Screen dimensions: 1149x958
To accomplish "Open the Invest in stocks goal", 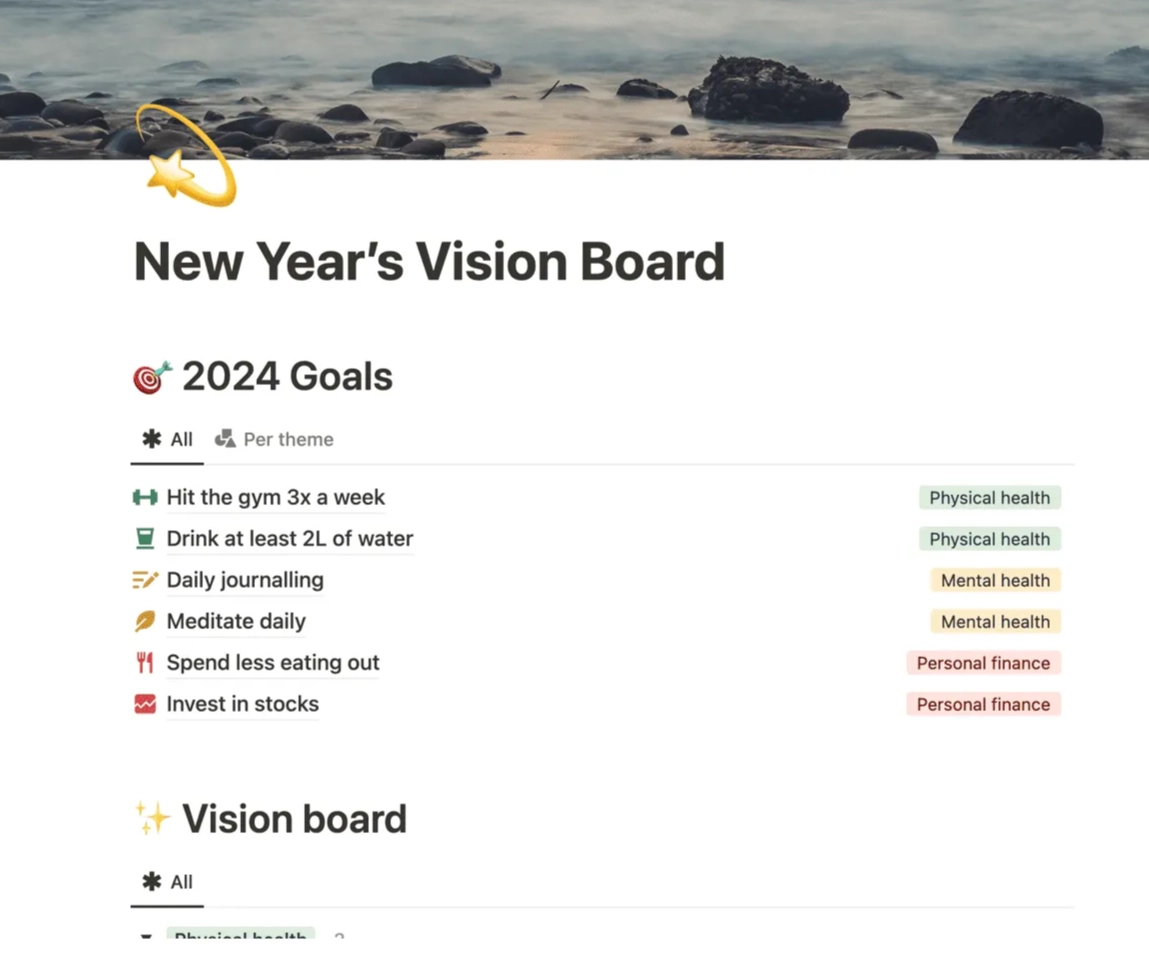I will tap(242, 704).
